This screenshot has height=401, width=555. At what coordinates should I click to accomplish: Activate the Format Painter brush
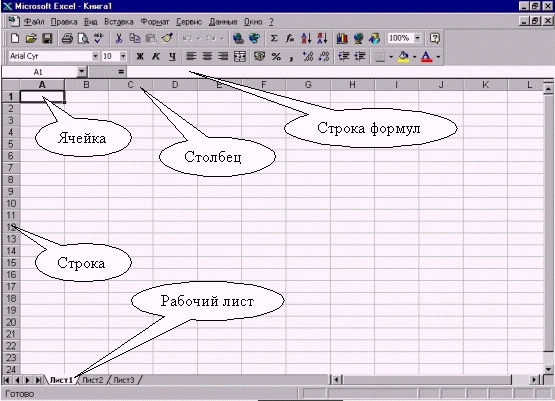[x=167, y=38]
